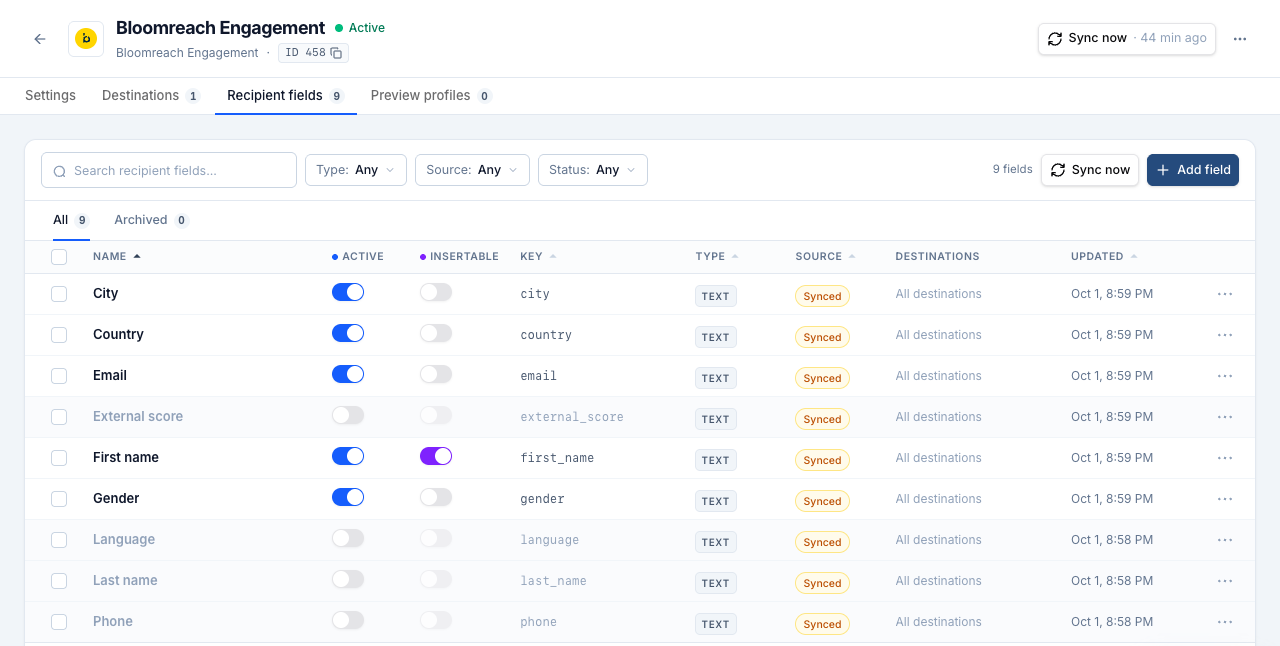The image size is (1280, 646).
Task: Enable the Active toggle for Language
Action: [348, 538]
